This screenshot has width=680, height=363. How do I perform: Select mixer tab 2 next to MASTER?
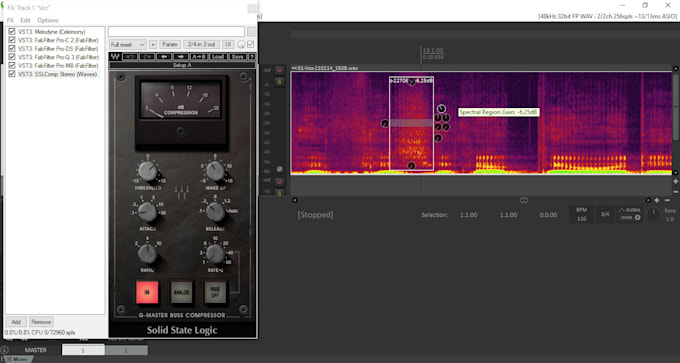(x=127, y=350)
